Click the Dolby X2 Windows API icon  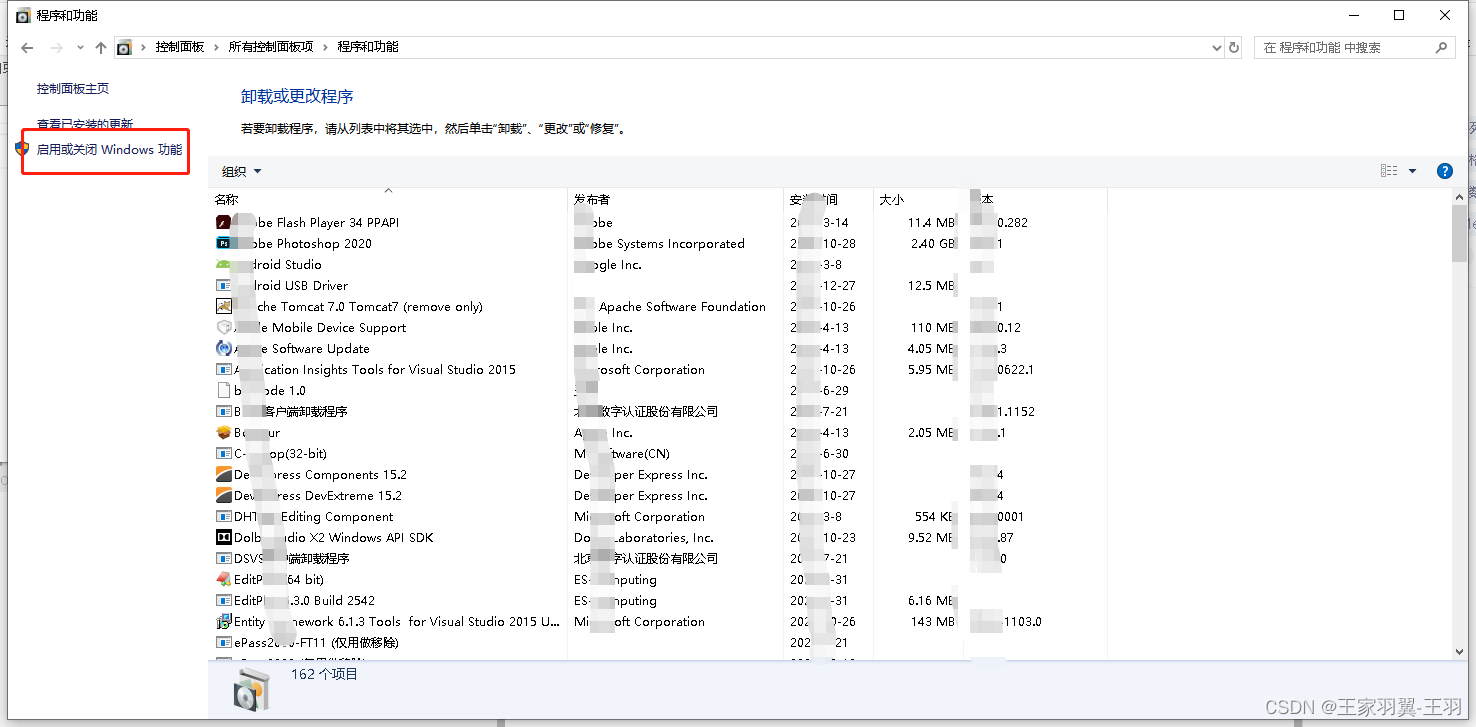click(x=224, y=538)
